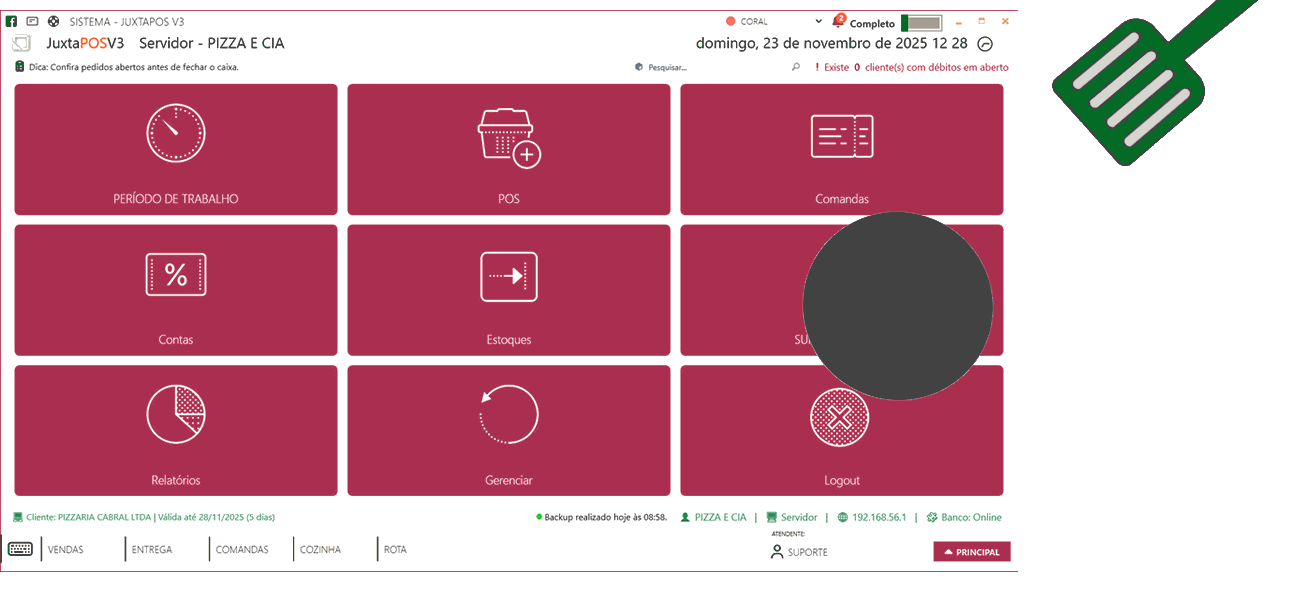Open the POS basket tile
This screenshot has width=1295, height=600.
point(508,149)
